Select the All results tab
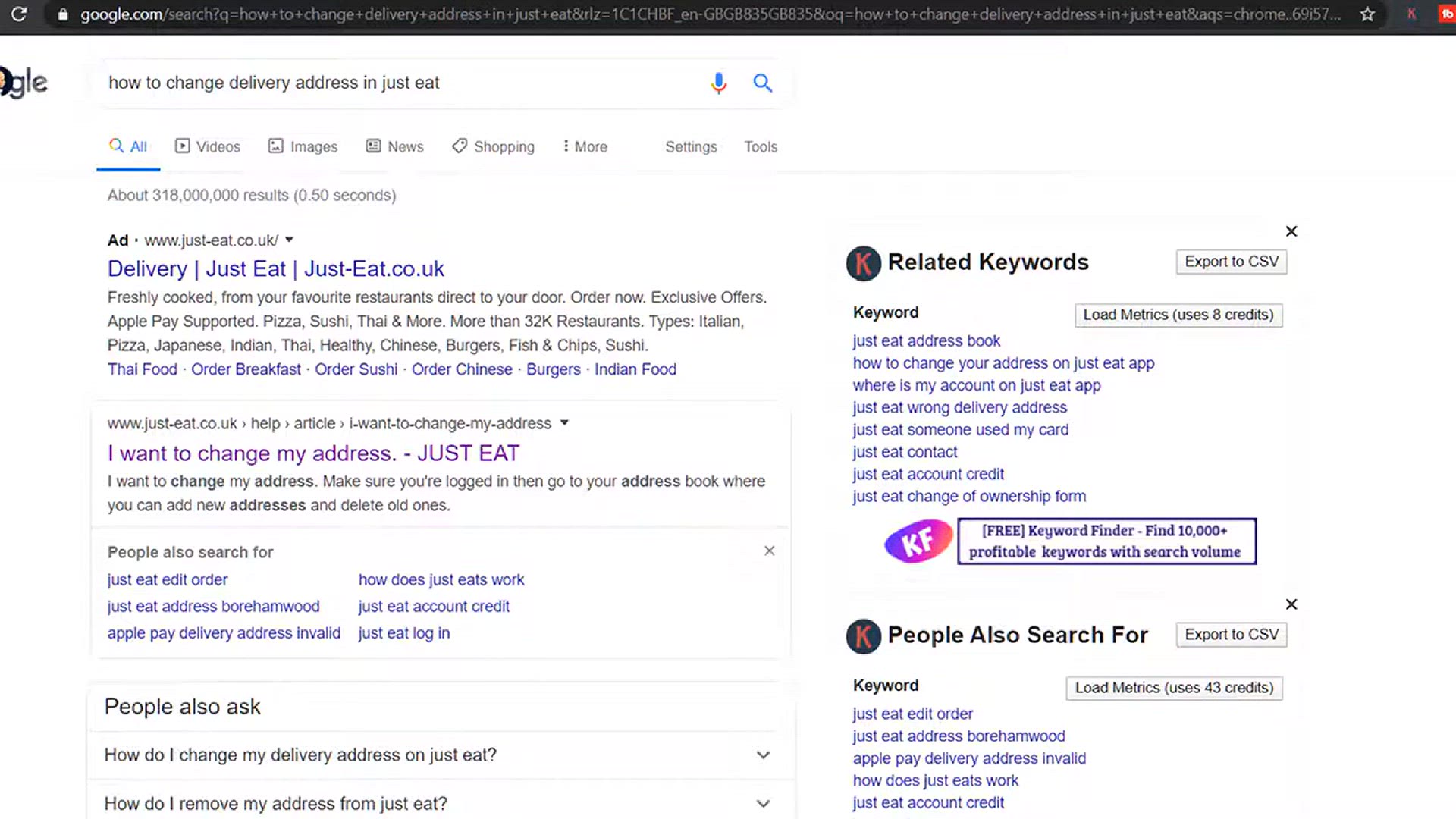This screenshot has height=819, width=1456. [128, 146]
